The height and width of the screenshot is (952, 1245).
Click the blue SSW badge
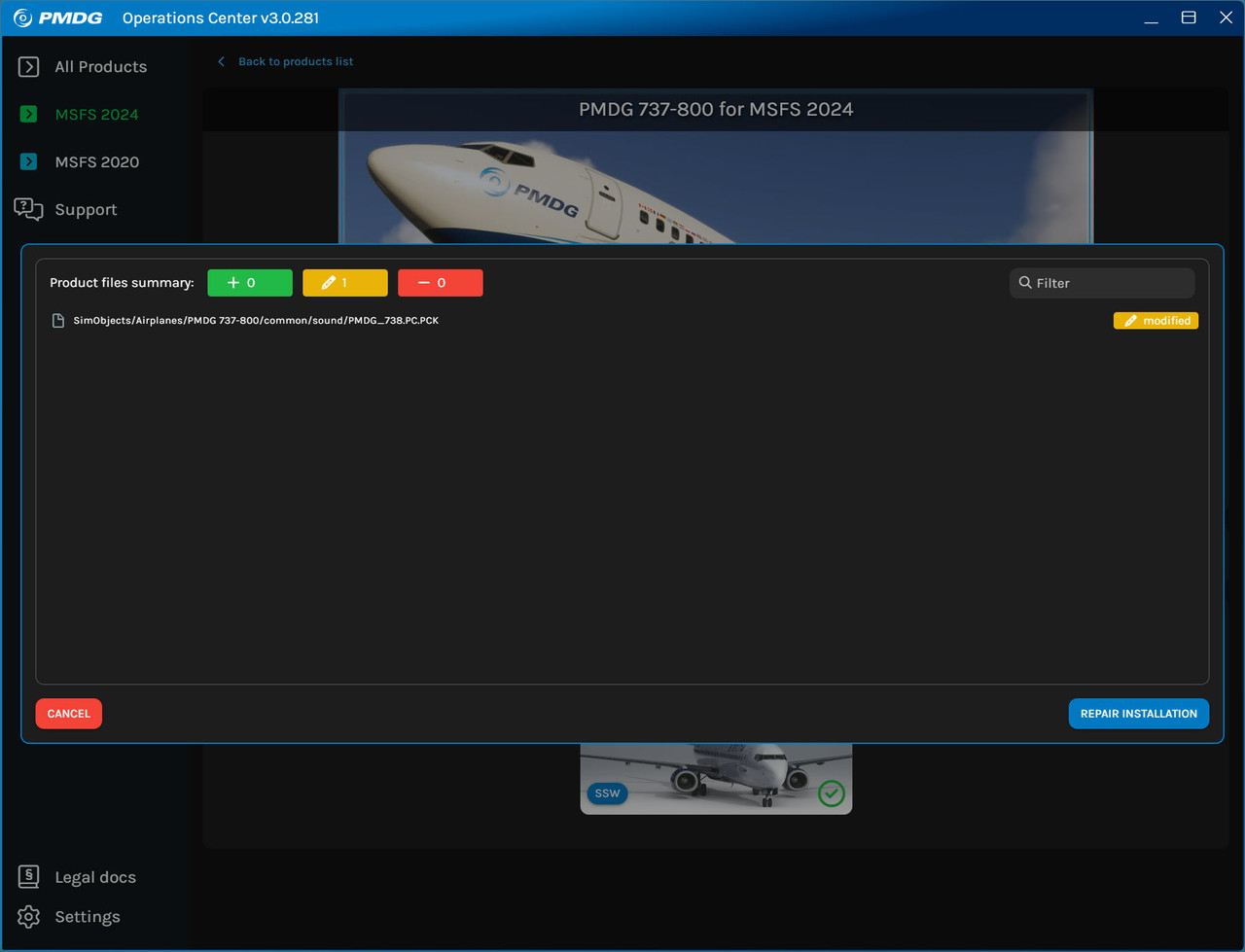607,793
